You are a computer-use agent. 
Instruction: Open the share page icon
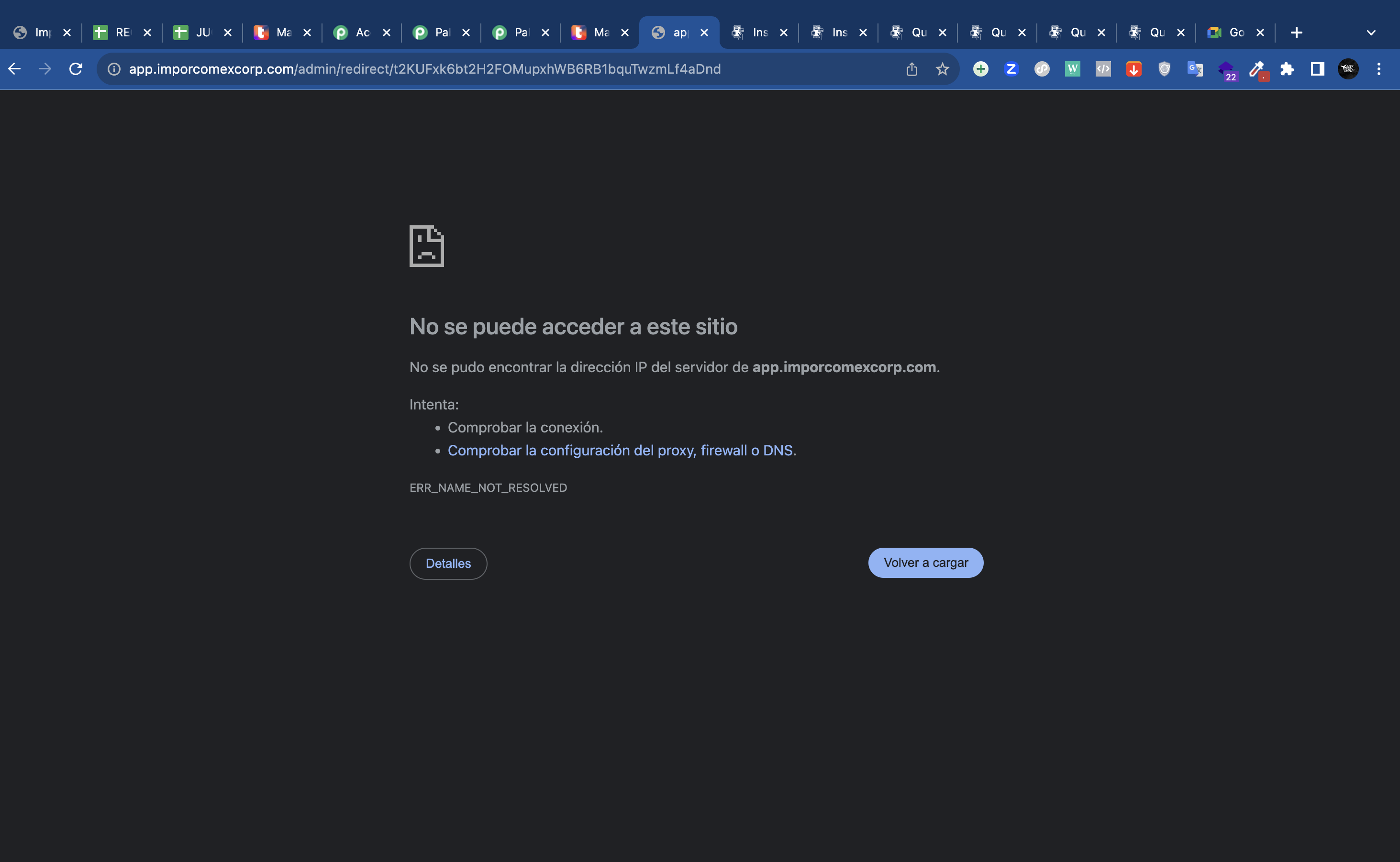pos(911,69)
